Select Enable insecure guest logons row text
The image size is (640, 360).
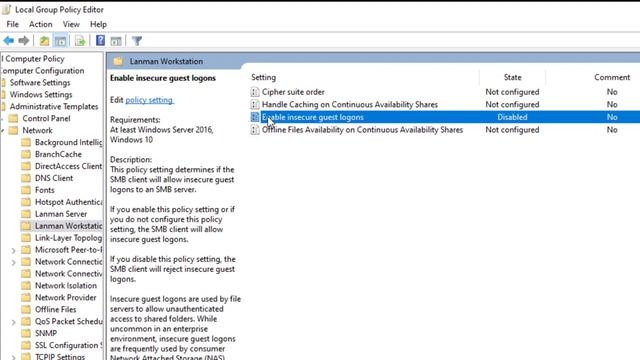click(x=313, y=117)
